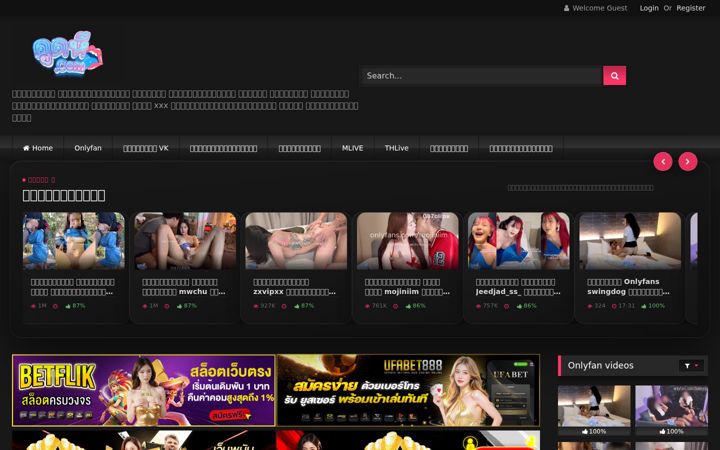
Task: Open the UFABET888 banner ad
Action: click(x=408, y=390)
